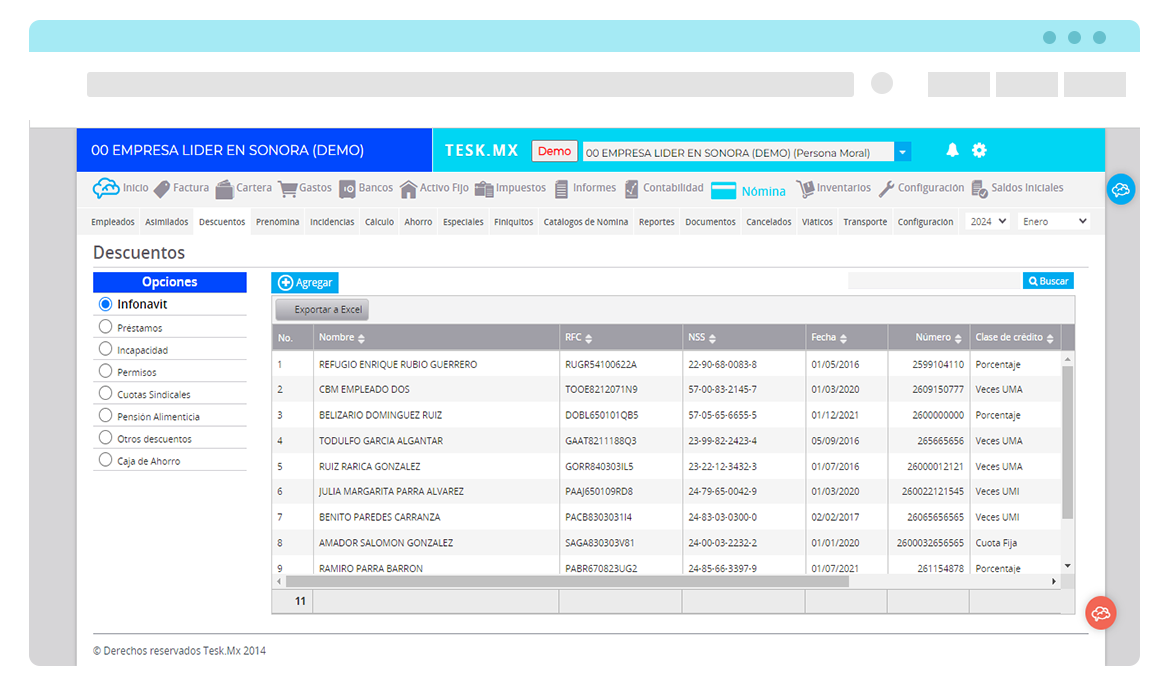Click Exportar a Excel button
Image resolution: width=1172 pixels, height=686 pixels.
point(322,310)
